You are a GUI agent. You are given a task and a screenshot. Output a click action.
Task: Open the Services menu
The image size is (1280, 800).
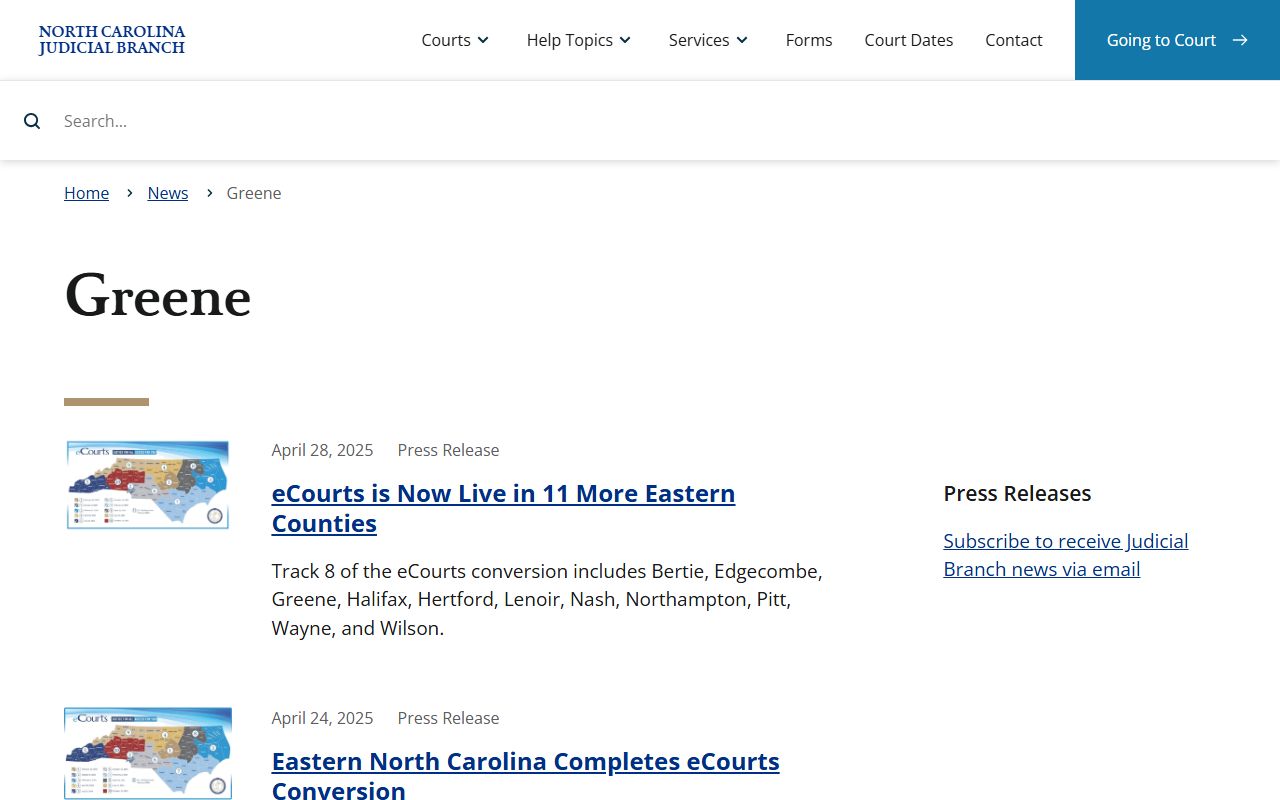click(708, 40)
